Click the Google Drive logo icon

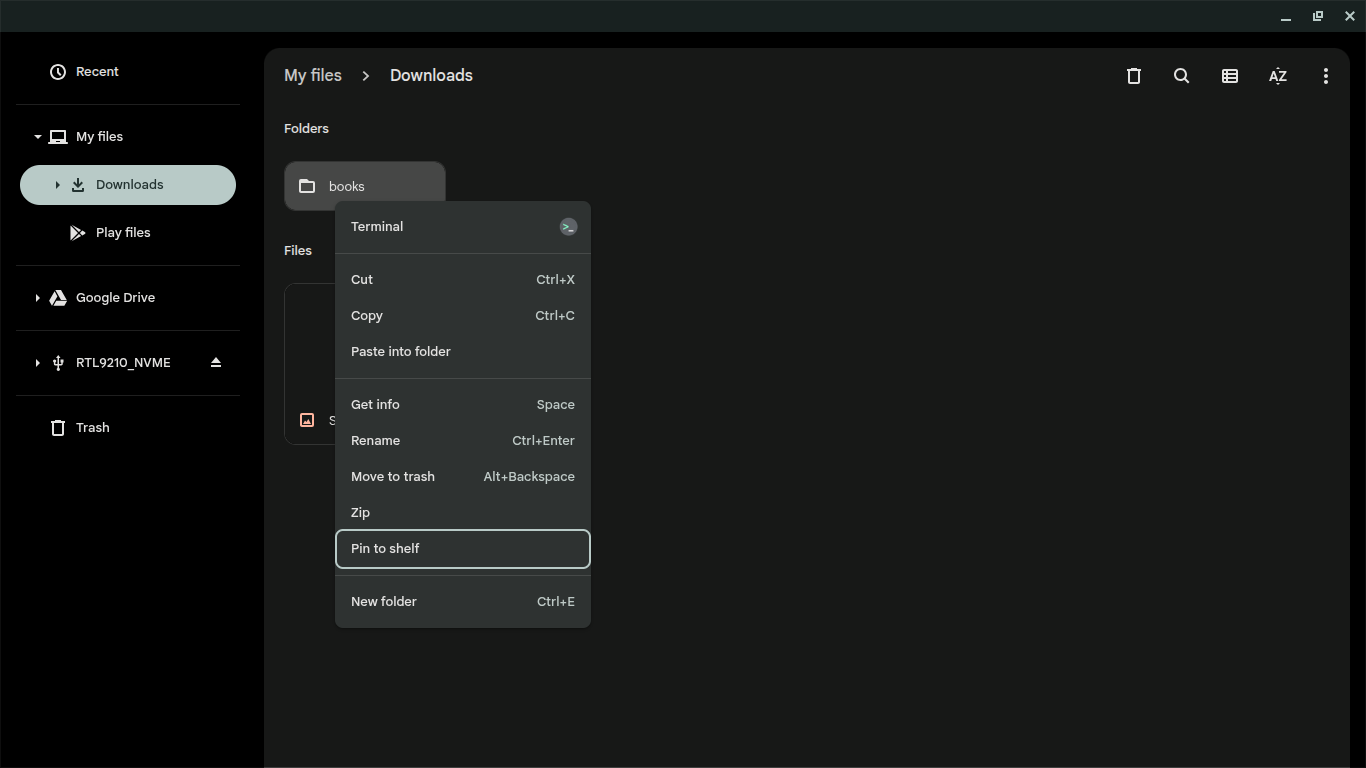point(58,298)
